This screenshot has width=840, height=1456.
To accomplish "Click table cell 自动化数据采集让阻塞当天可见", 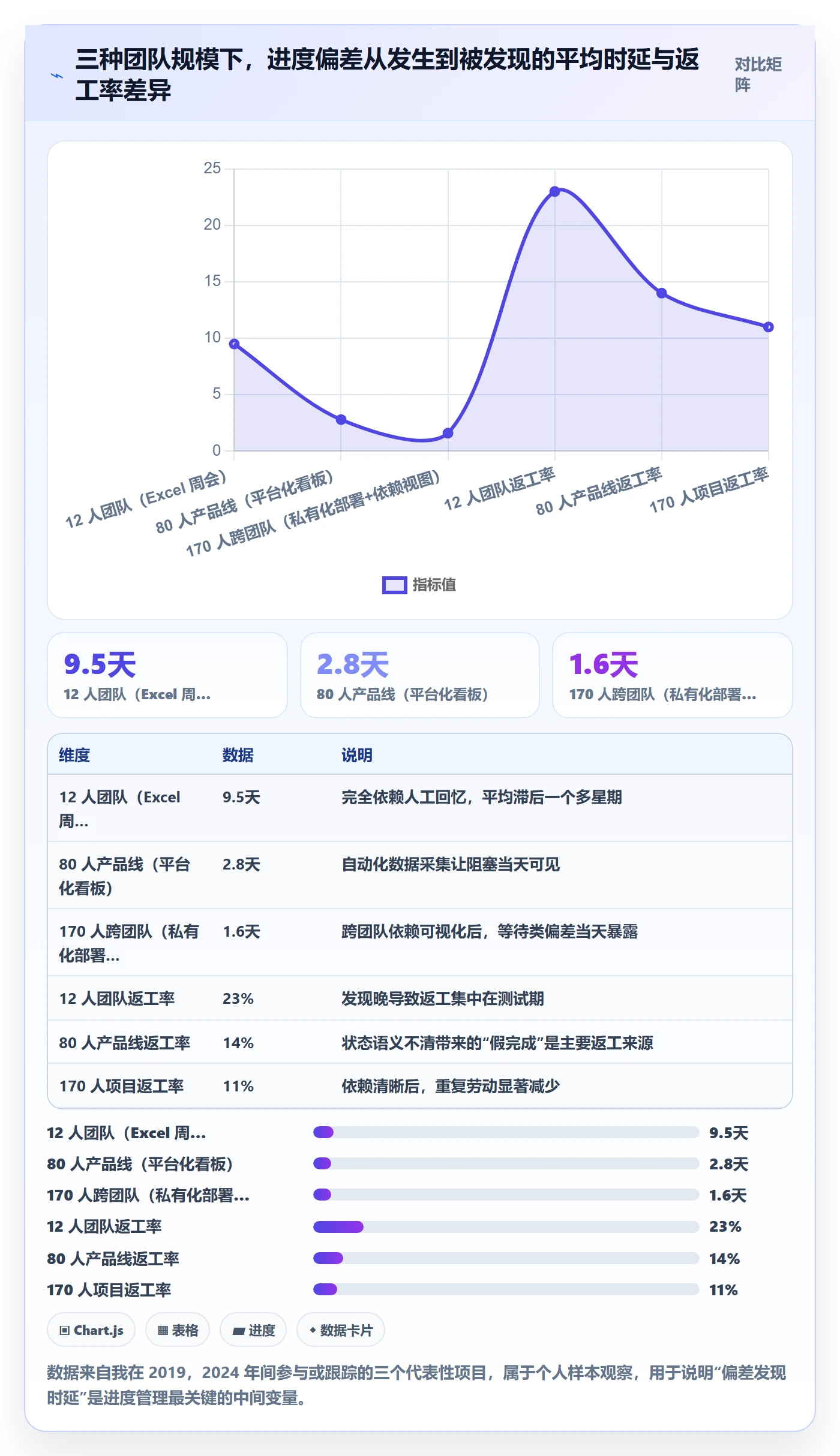I will click(x=451, y=864).
